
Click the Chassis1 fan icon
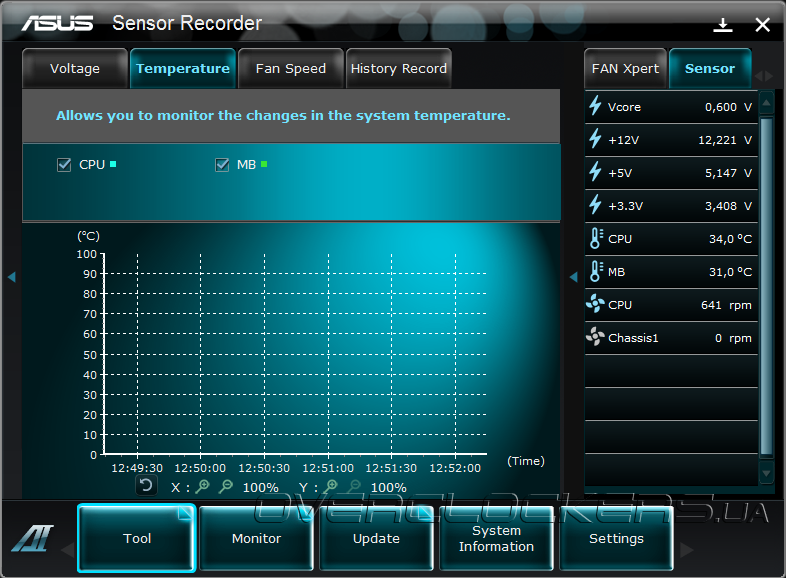(595, 337)
